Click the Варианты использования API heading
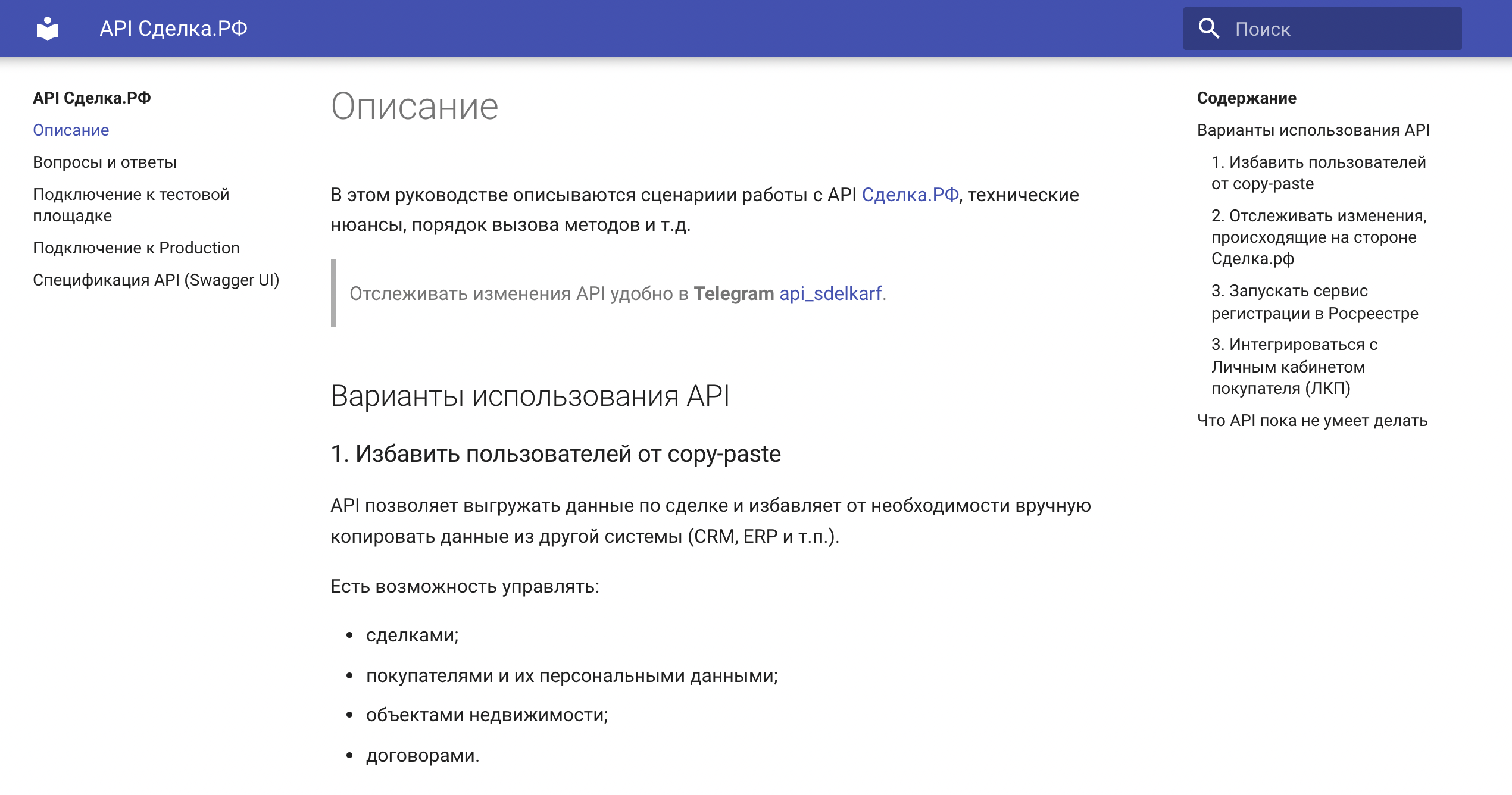Screen dimensions: 1512x795 click(530, 396)
